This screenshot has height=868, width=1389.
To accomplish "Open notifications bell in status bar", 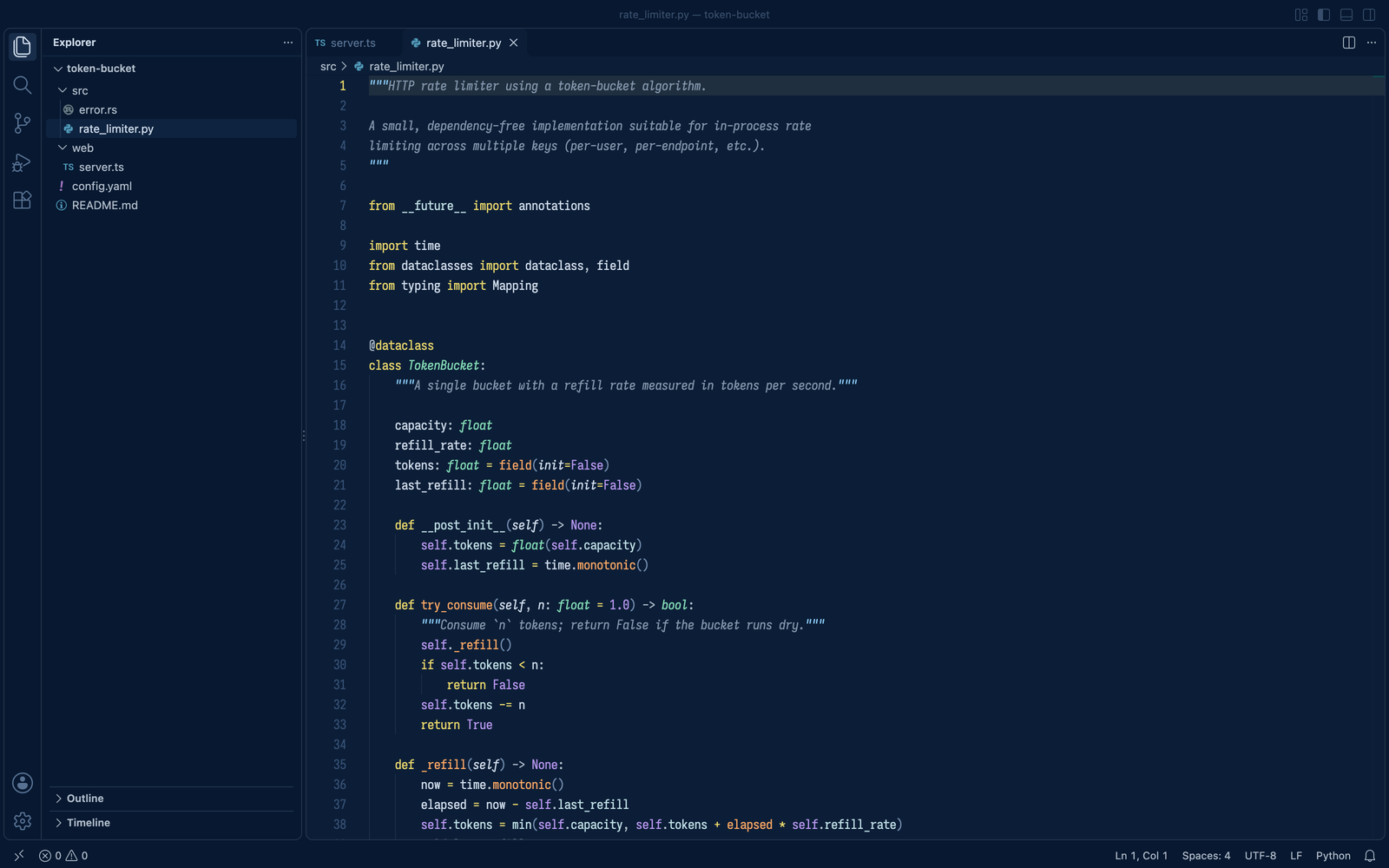I will point(1370,856).
